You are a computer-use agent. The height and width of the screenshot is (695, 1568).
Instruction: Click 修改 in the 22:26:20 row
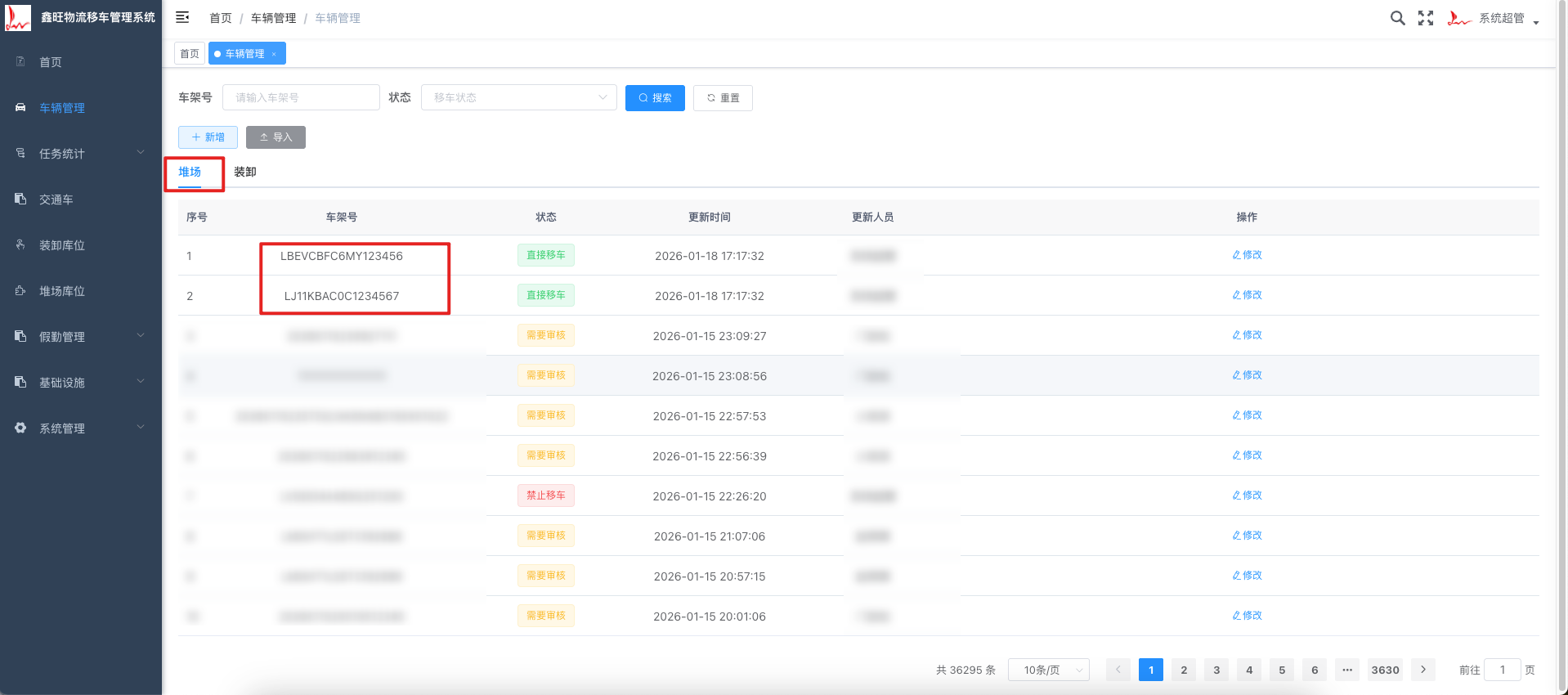click(1248, 495)
